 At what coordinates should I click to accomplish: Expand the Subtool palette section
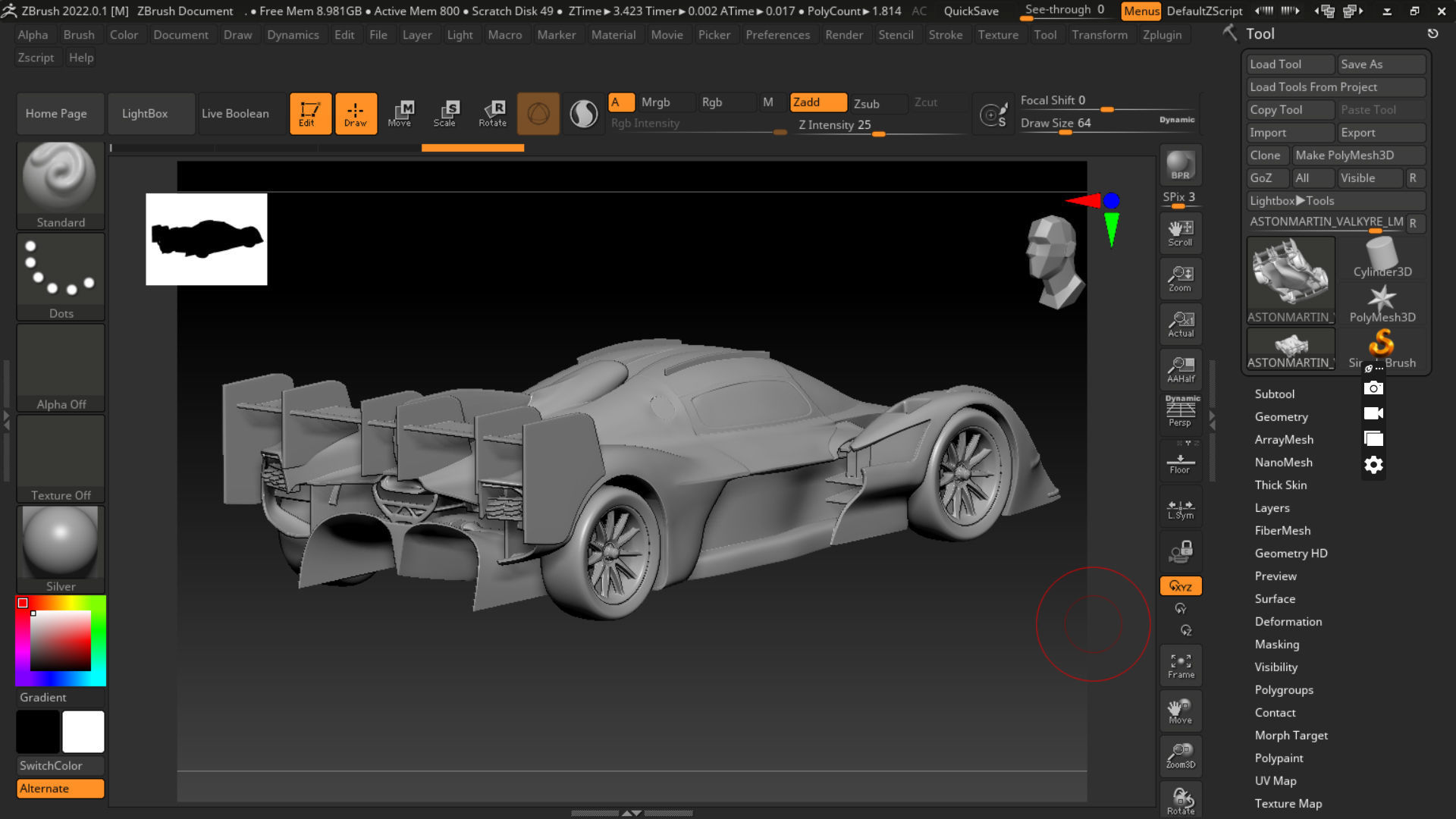(1274, 394)
